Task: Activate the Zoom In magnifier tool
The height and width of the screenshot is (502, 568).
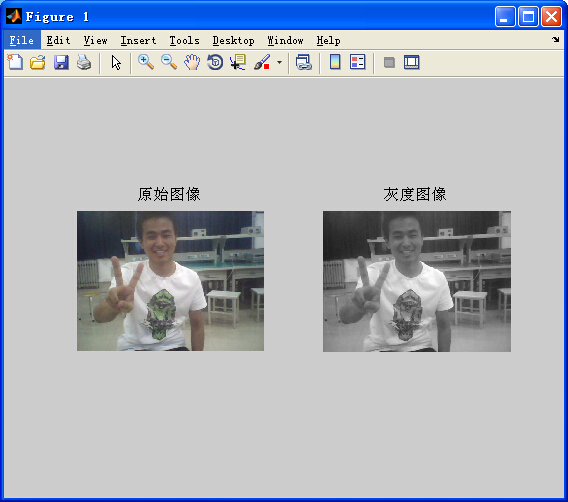Action: tap(146, 62)
